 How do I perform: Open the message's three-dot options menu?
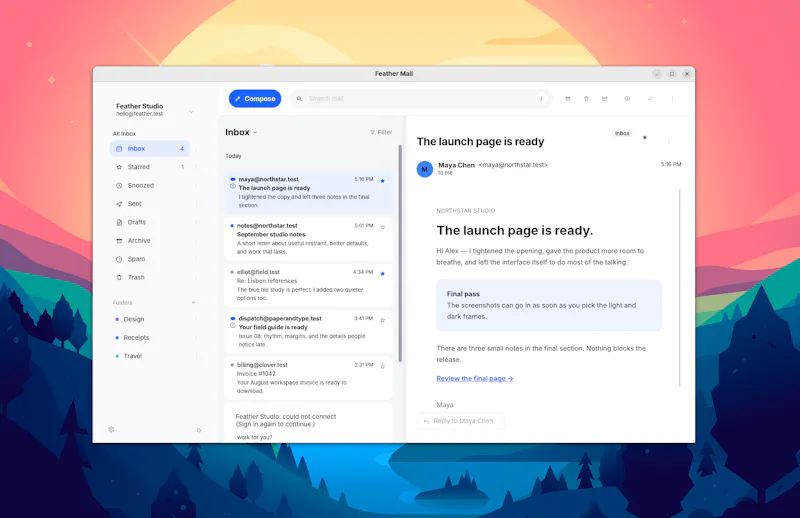pos(668,141)
